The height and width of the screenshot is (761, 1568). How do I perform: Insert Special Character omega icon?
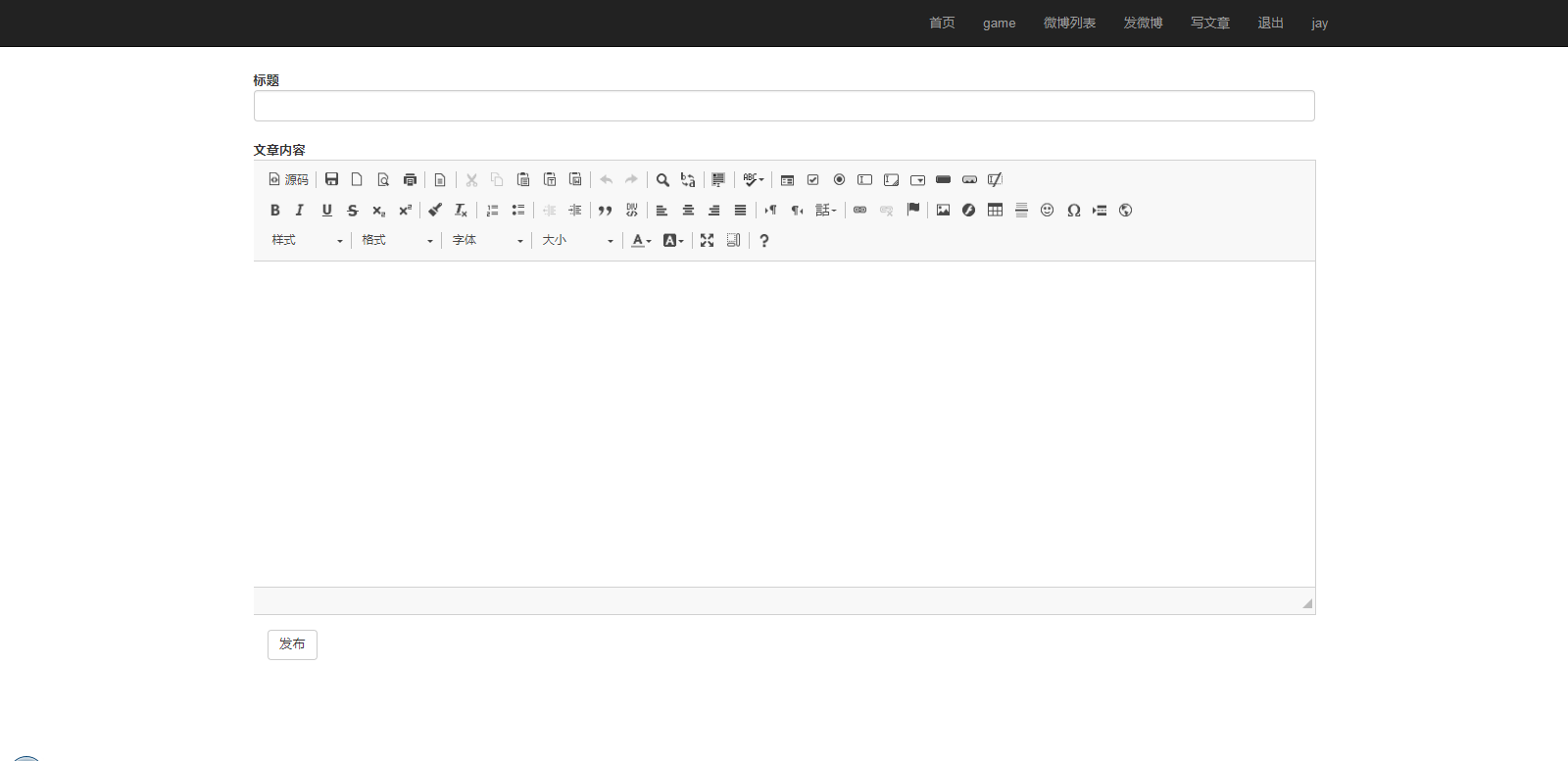(1073, 211)
